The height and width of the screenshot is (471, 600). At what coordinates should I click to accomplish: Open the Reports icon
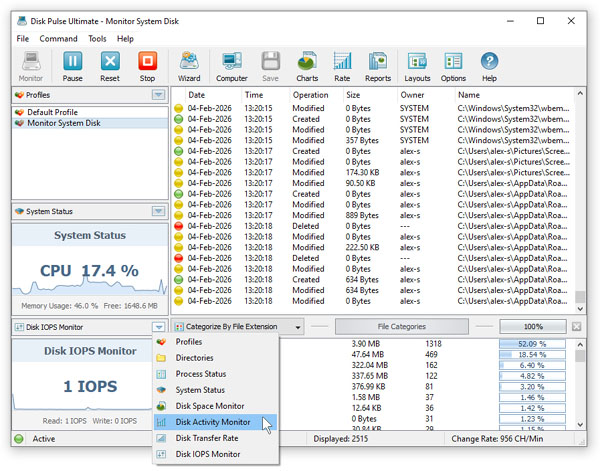(x=378, y=66)
